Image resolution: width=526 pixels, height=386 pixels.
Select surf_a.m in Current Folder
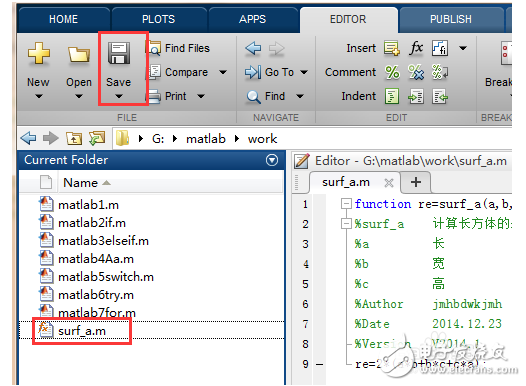point(82,331)
